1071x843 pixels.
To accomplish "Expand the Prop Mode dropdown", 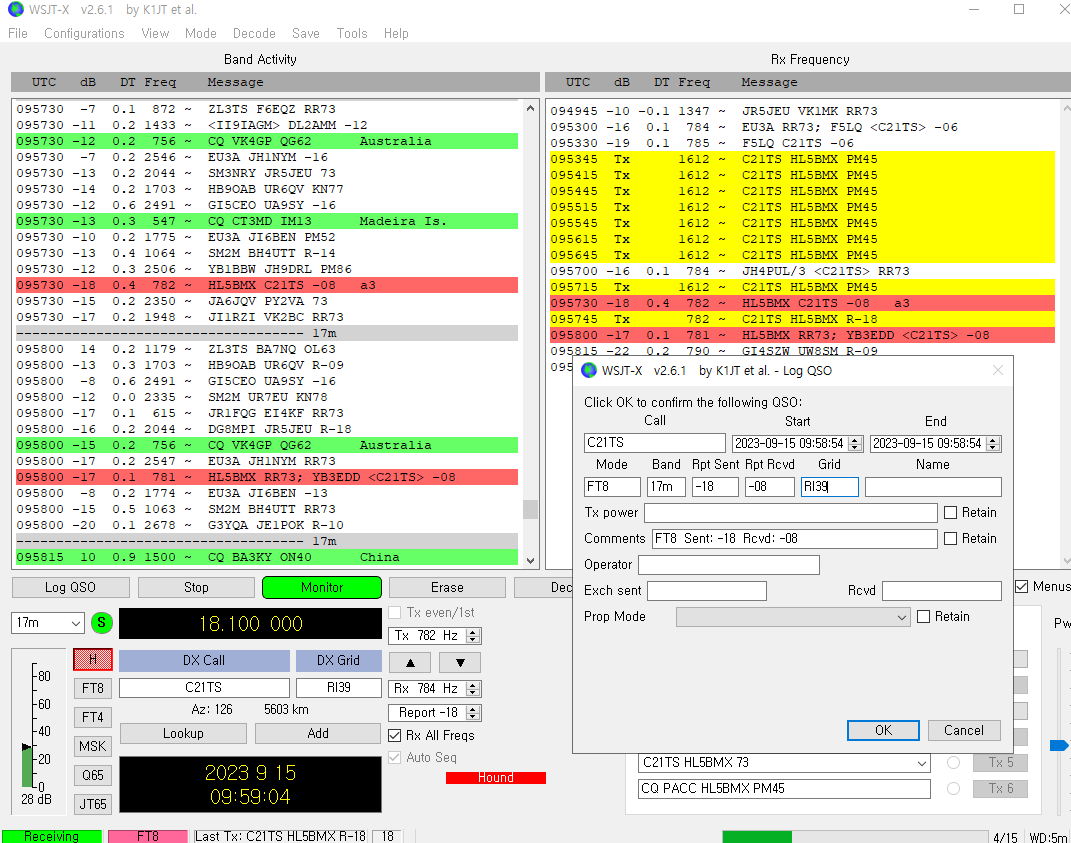I will tap(792, 617).
